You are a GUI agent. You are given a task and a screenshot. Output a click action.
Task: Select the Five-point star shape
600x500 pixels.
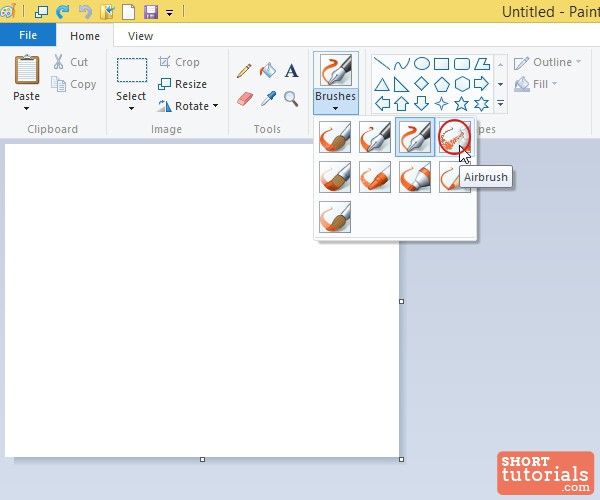click(x=461, y=104)
